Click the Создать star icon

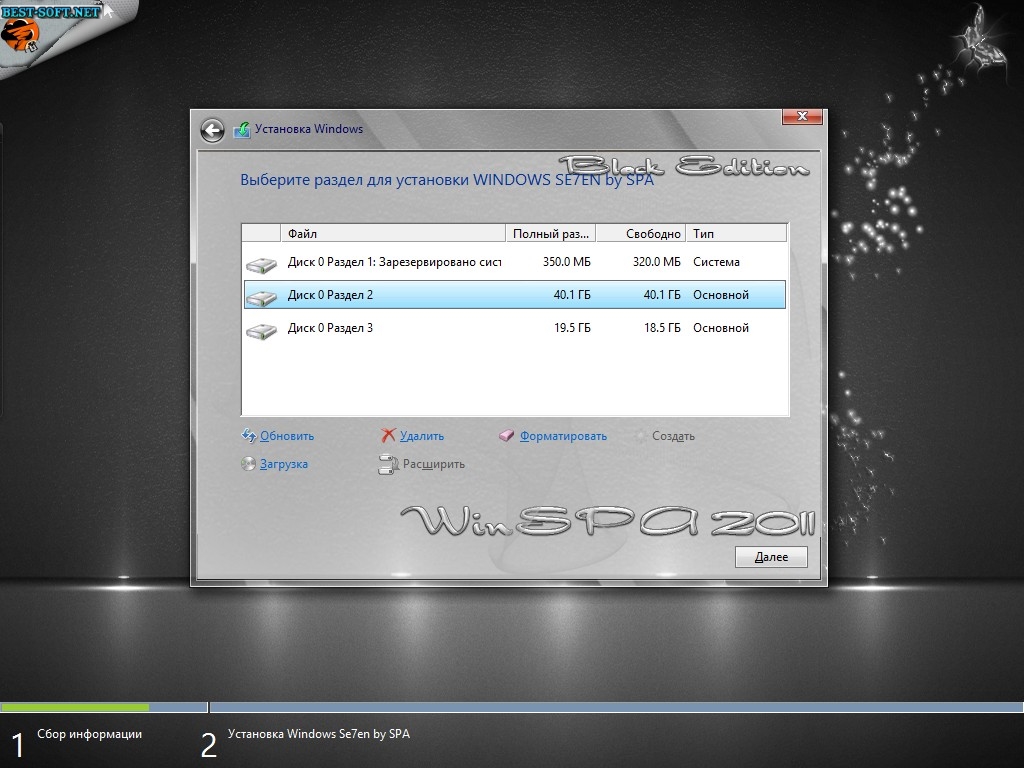click(641, 436)
